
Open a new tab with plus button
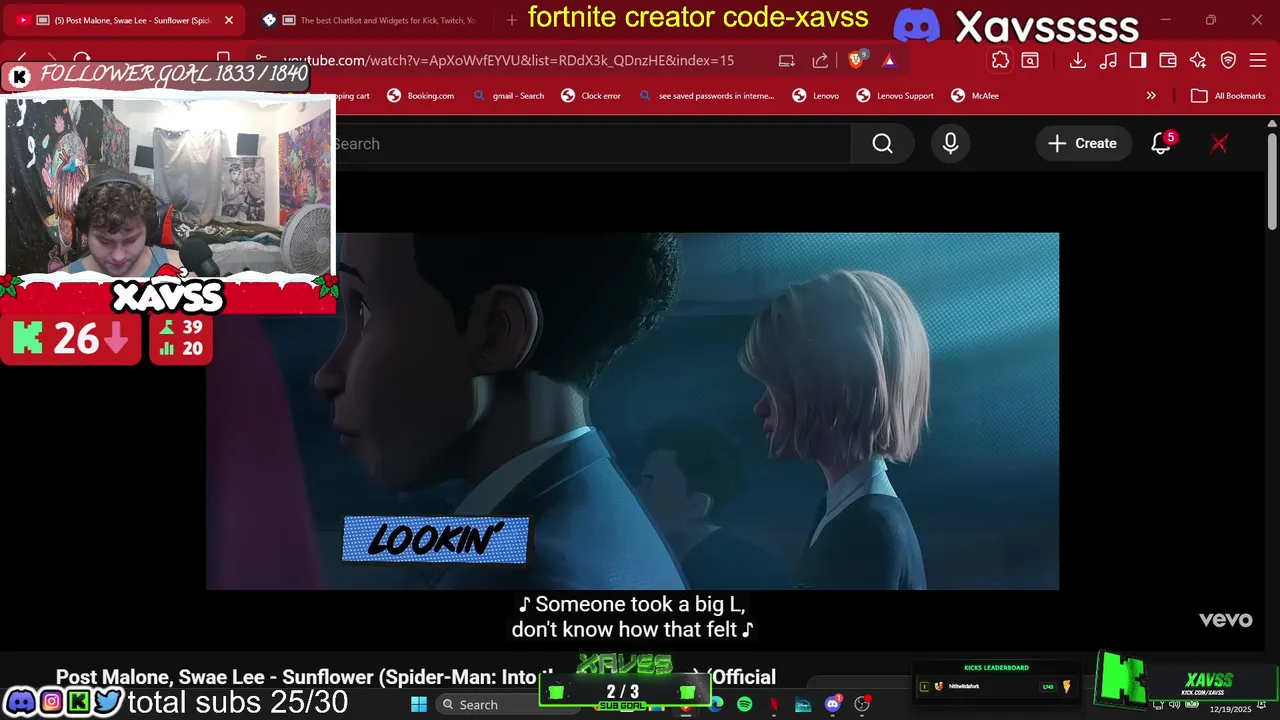click(x=511, y=20)
